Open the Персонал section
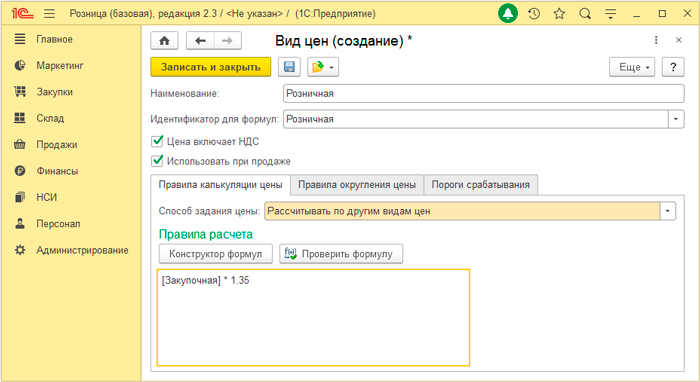The height and width of the screenshot is (382, 700). (58, 224)
